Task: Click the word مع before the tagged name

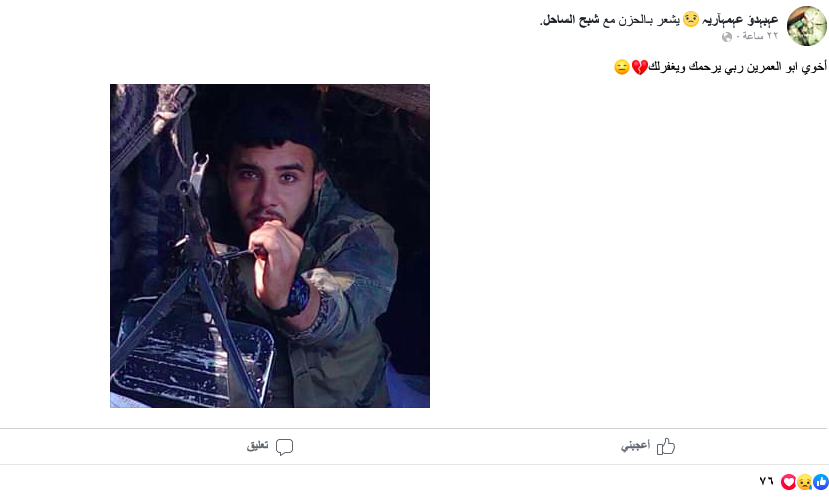Action: tap(610, 21)
